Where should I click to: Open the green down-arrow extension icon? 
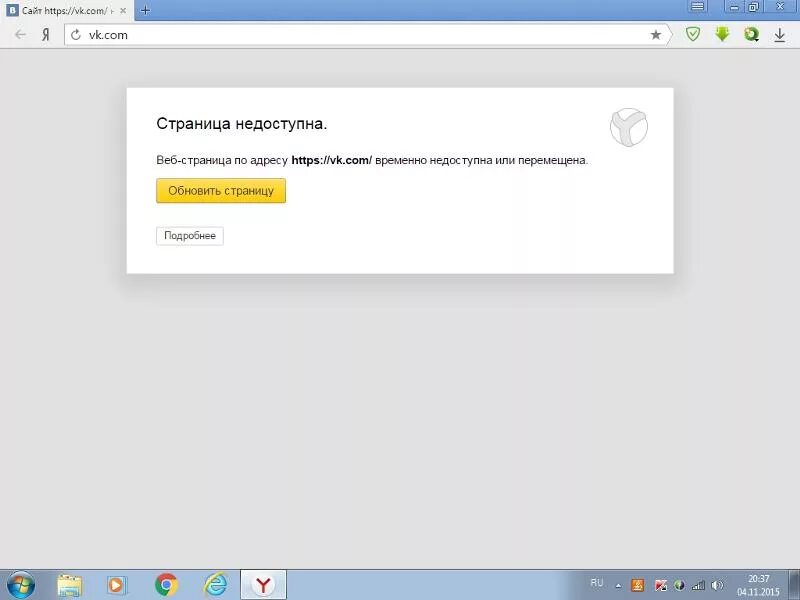tap(722, 35)
